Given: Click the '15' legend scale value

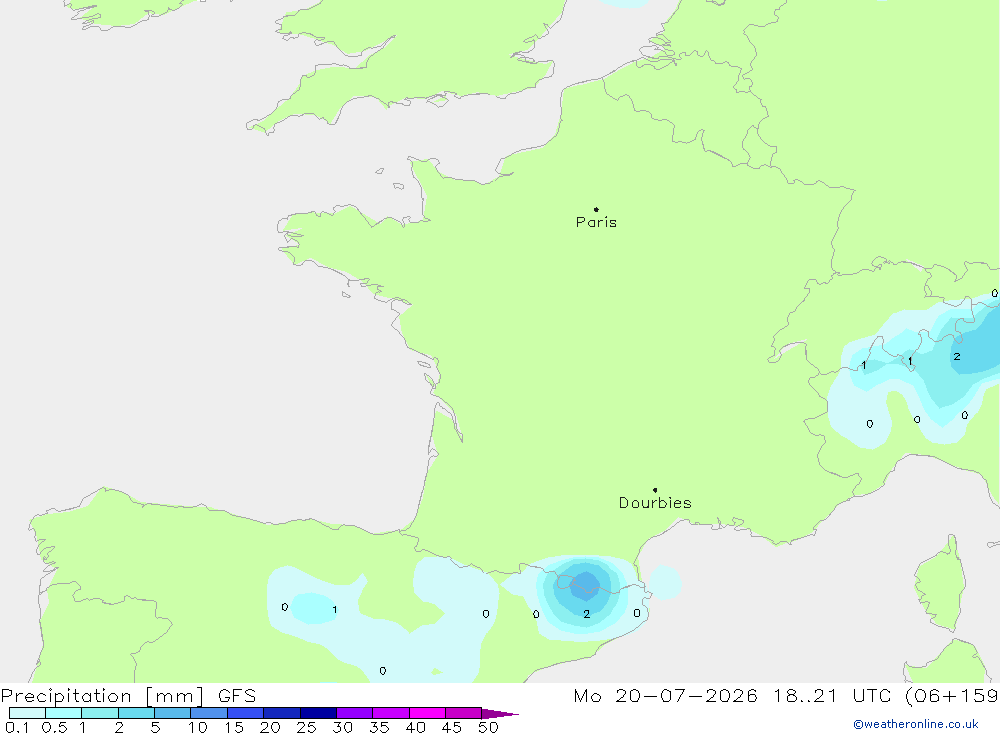Looking at the screenshot, I should coord(234,727).
